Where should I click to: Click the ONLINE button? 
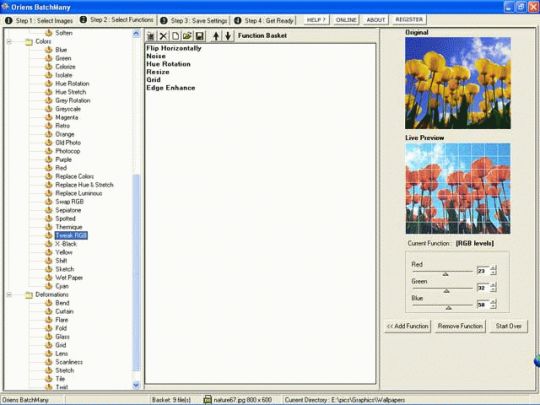click(346, 20)
